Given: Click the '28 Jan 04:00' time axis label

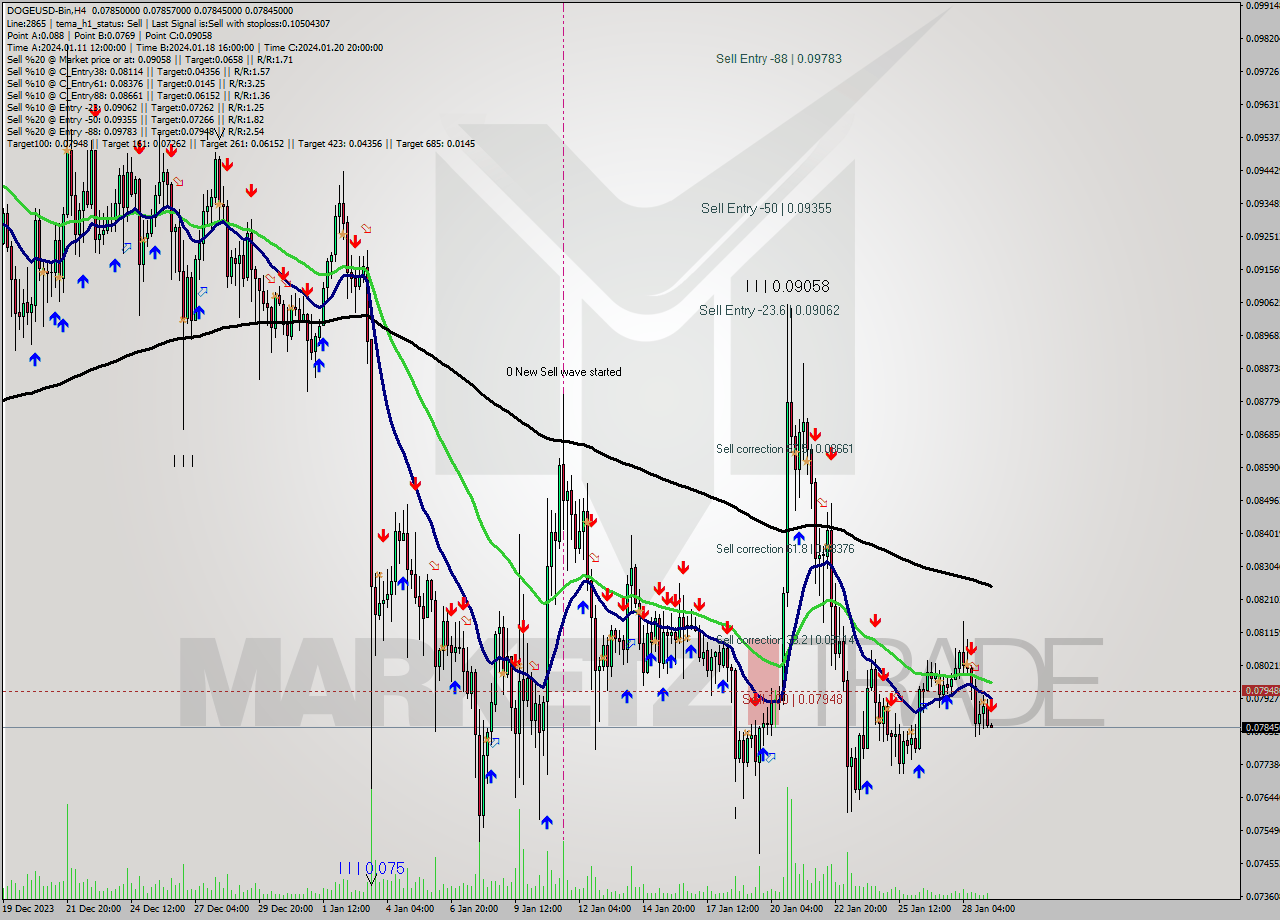Looking at the screenshot, I should [989, 908].
